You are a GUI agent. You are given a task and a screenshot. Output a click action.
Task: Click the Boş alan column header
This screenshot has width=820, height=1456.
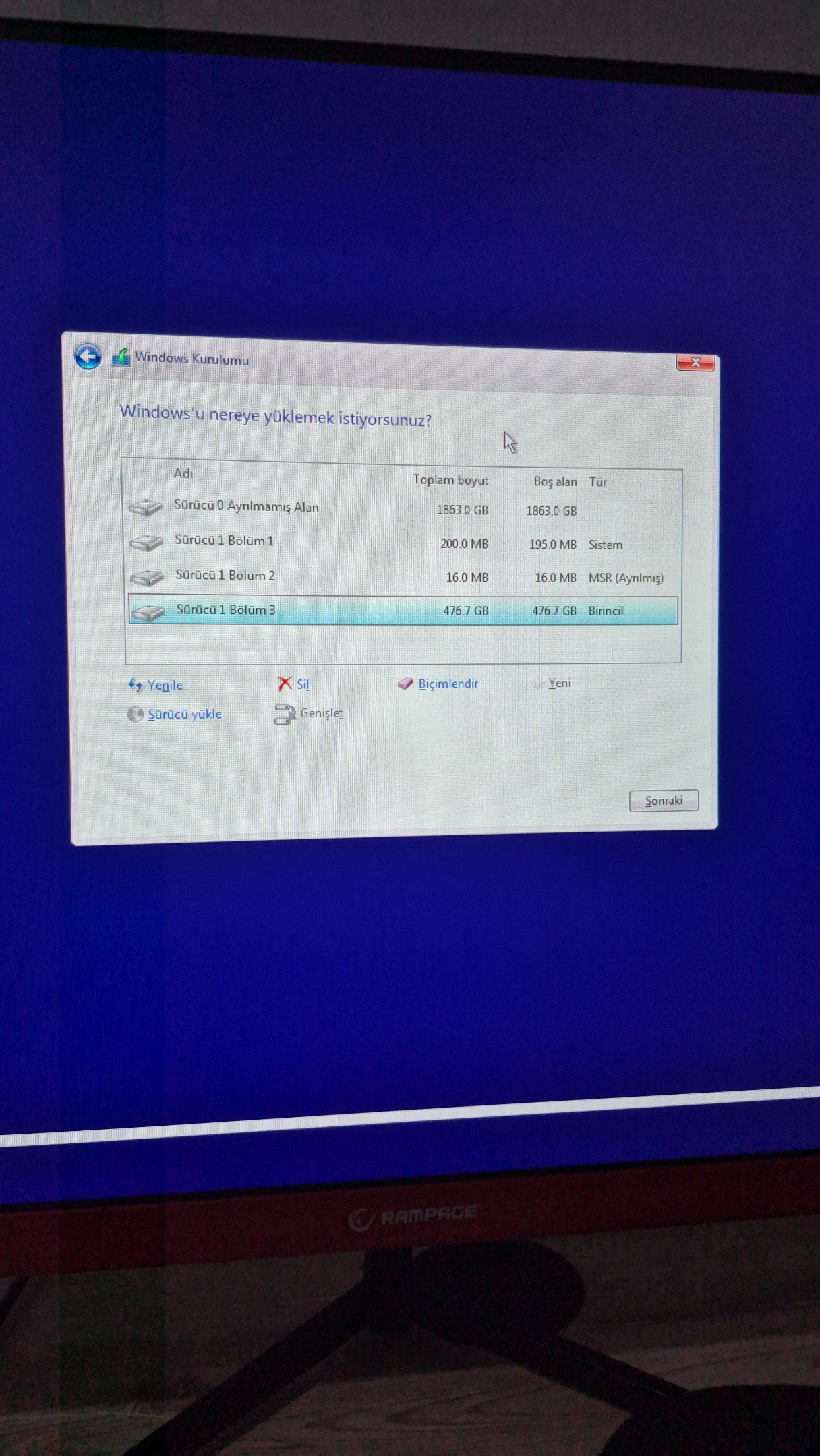pyautogui.click(x=555, y=481)
